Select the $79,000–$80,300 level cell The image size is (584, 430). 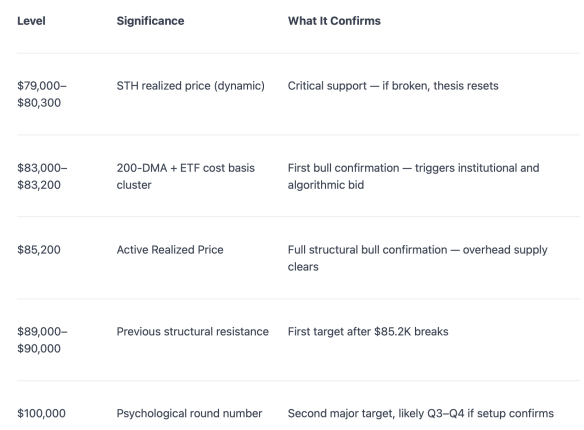(42, 94)
